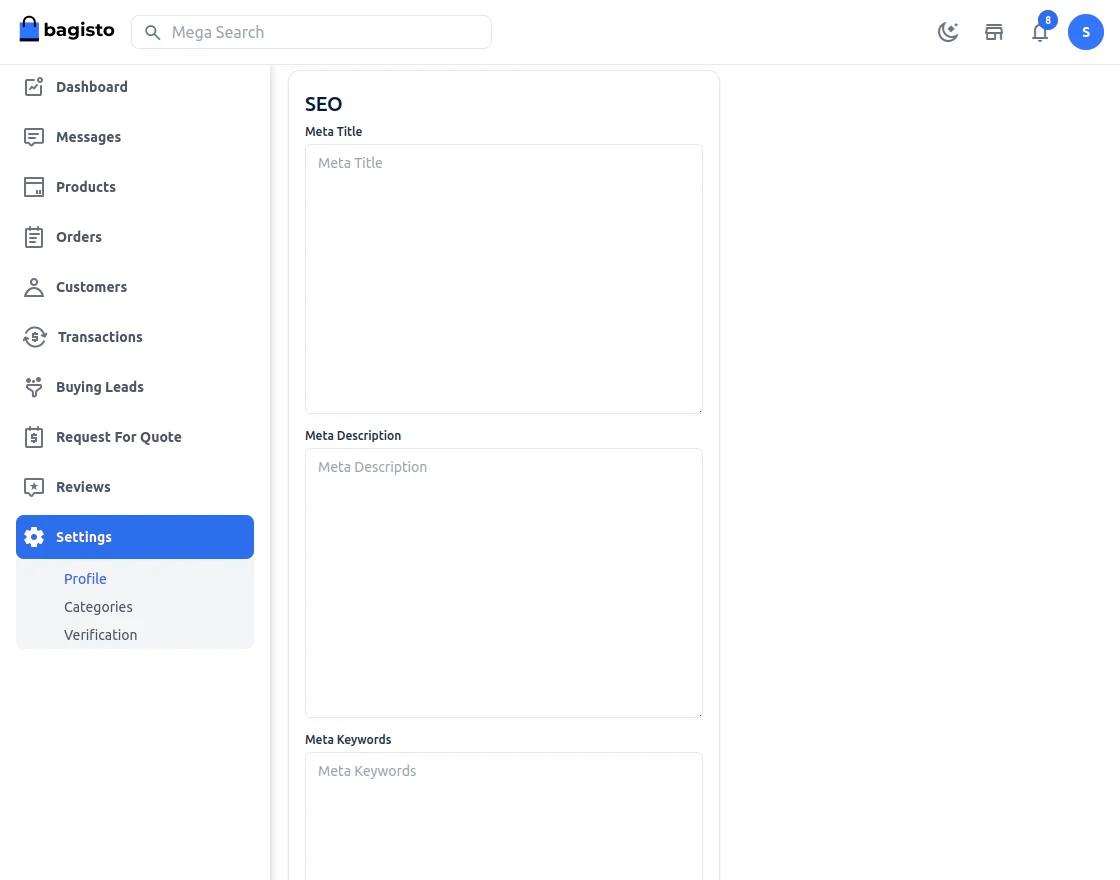Open Categories under Settings

tap(98, 607)
